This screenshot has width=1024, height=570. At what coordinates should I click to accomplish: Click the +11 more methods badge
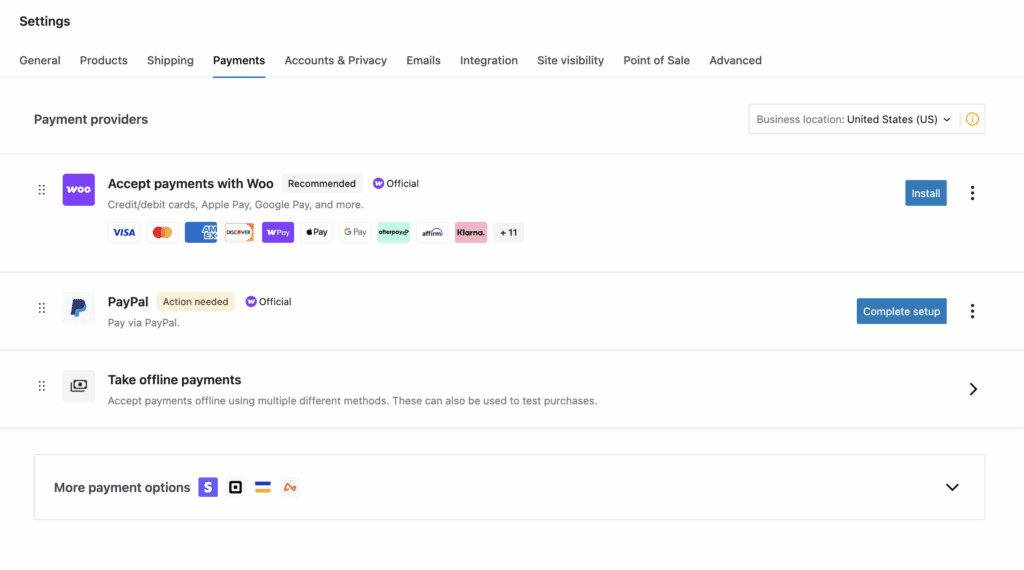[509, 232]
